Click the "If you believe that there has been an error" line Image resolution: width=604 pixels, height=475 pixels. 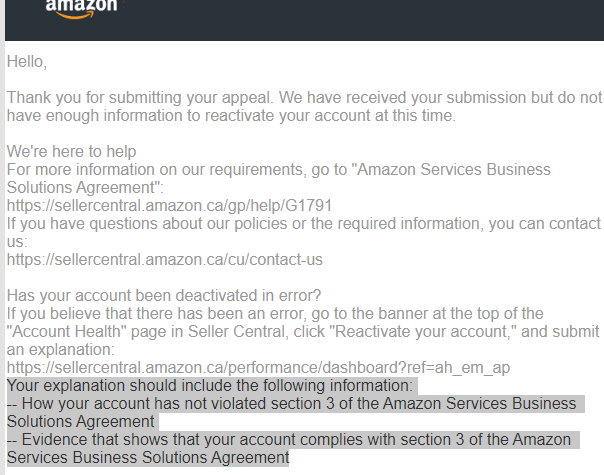tap(275, 314)
